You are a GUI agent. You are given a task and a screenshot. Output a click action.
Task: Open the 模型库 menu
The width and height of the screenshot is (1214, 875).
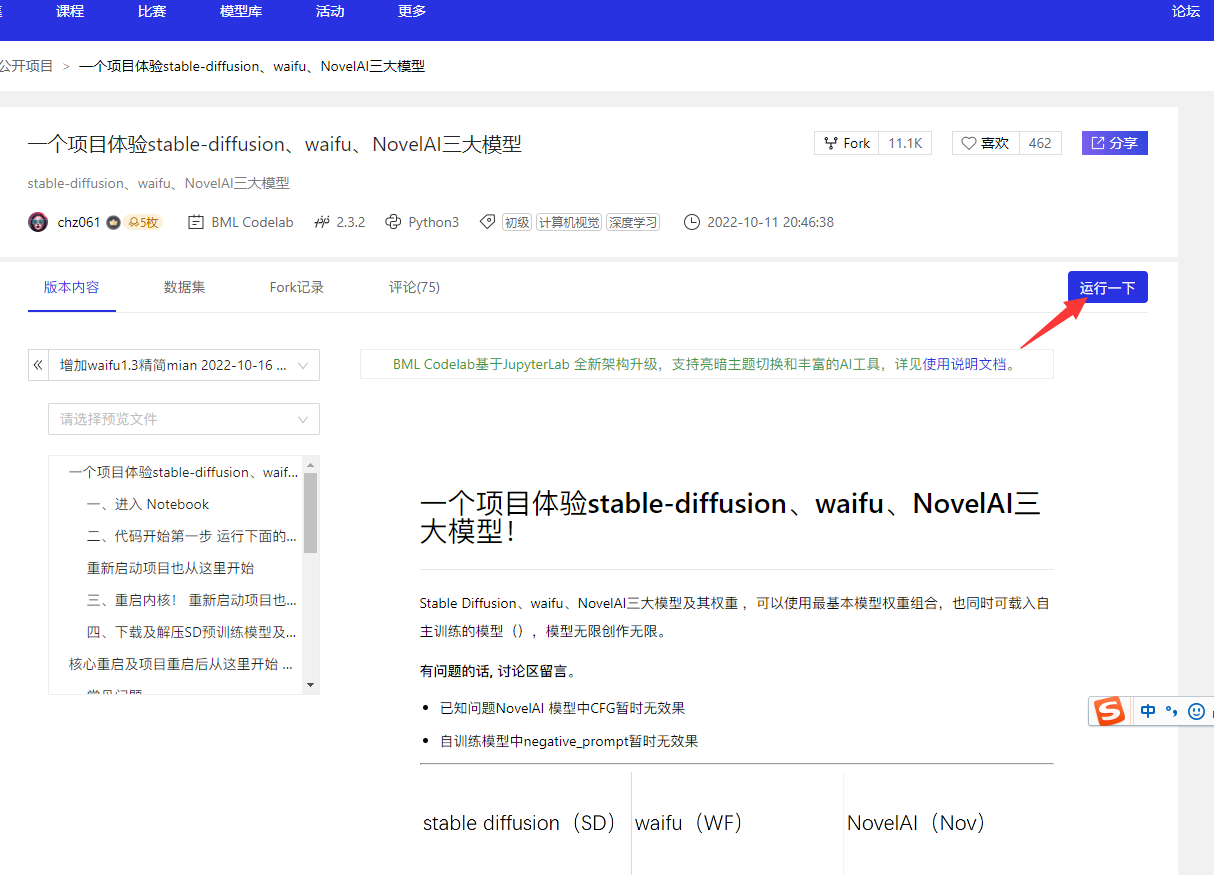coord(241,11)
